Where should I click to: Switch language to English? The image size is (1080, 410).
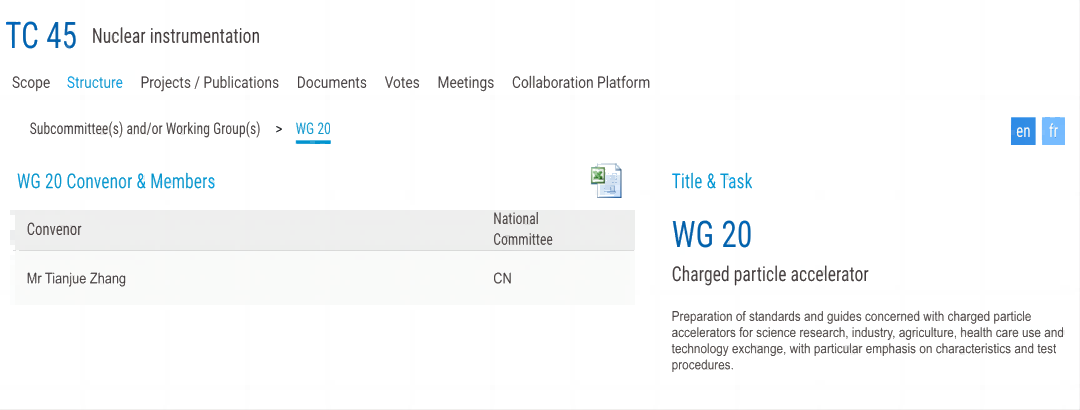click(1023, 132)
